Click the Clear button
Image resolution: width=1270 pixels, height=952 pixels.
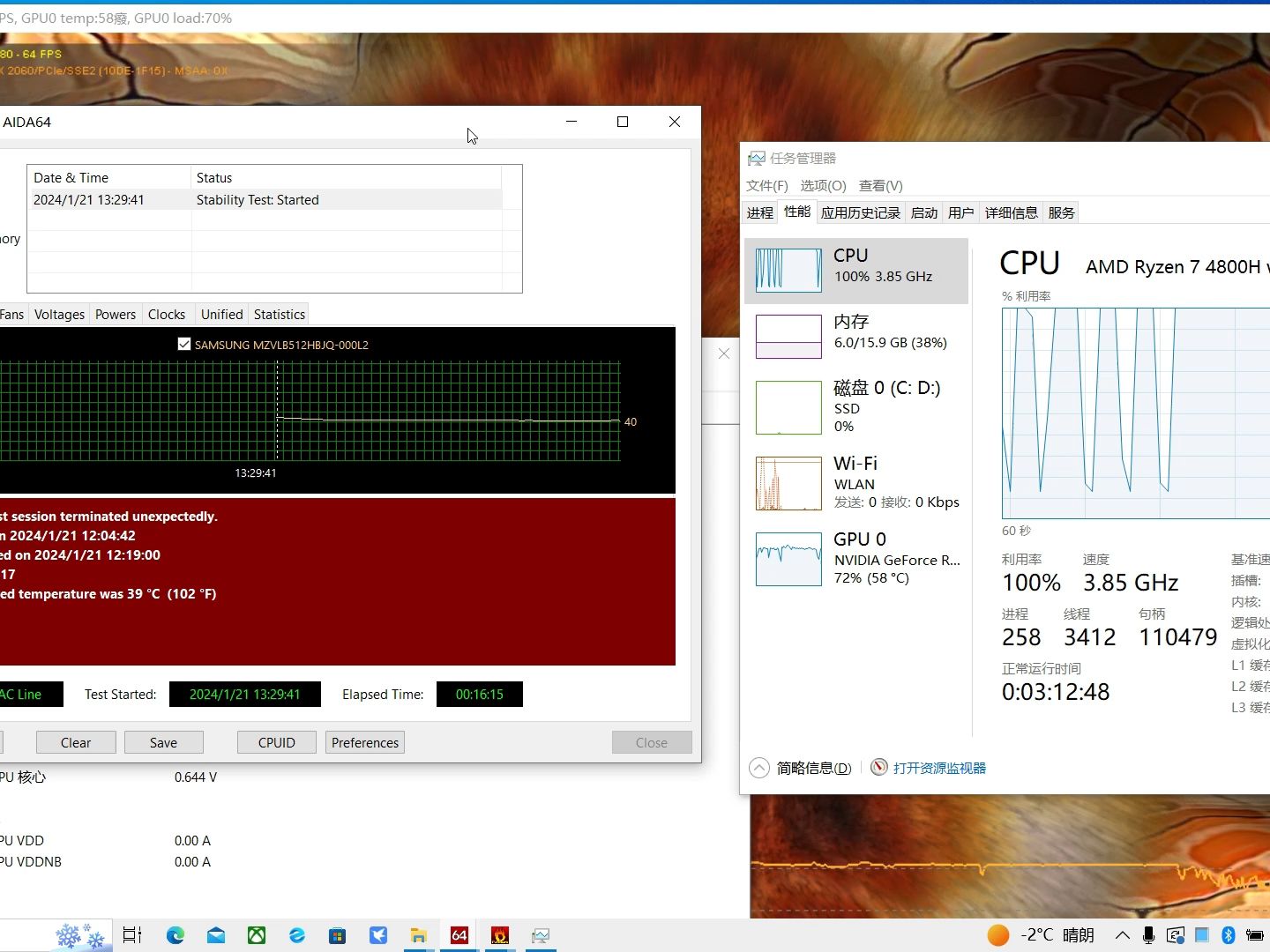[76, 742]
